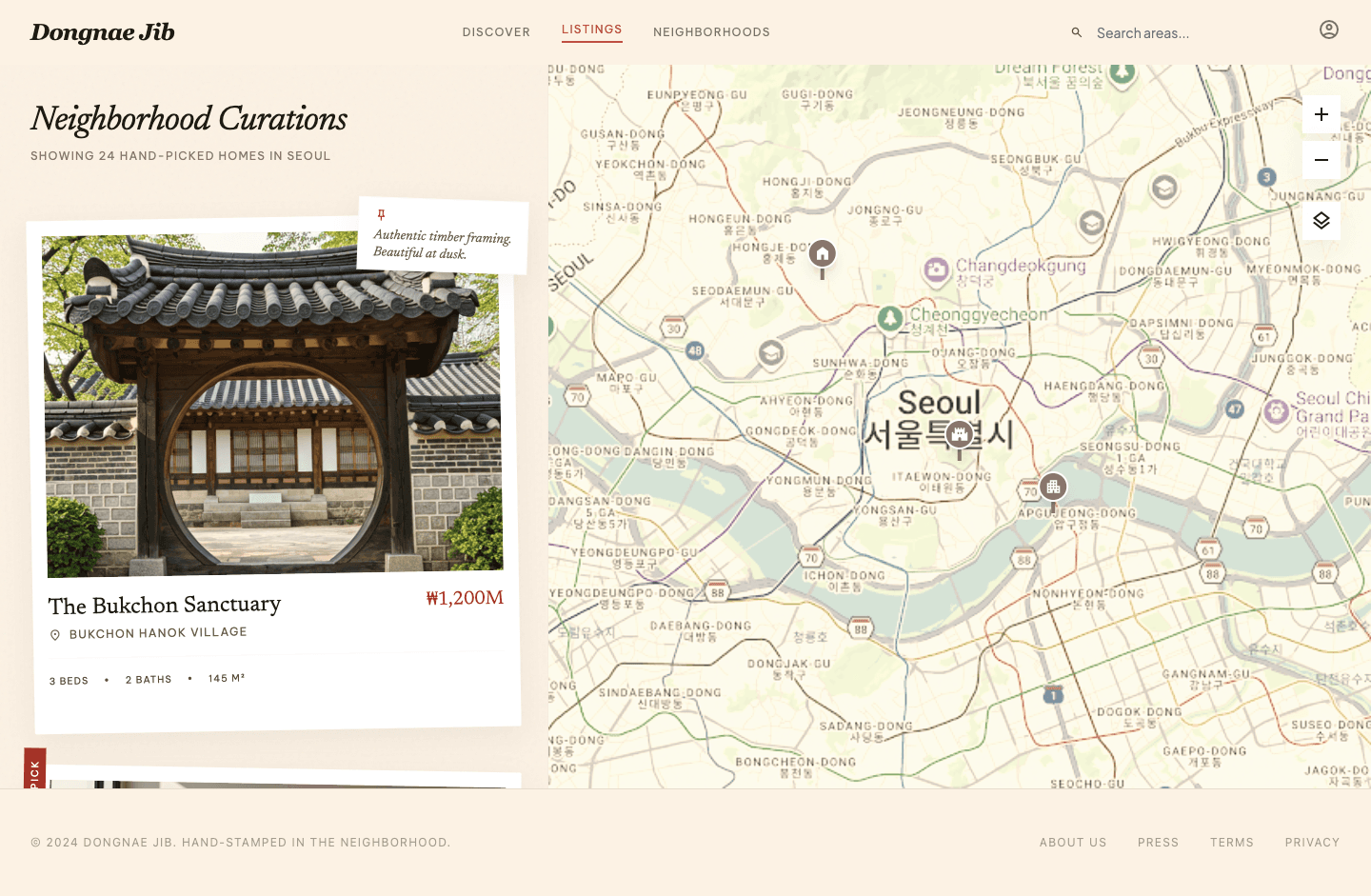This screenshot has height=896, width=1371.
Task: Open the Privacy footer link
Action: point(1312,843)
